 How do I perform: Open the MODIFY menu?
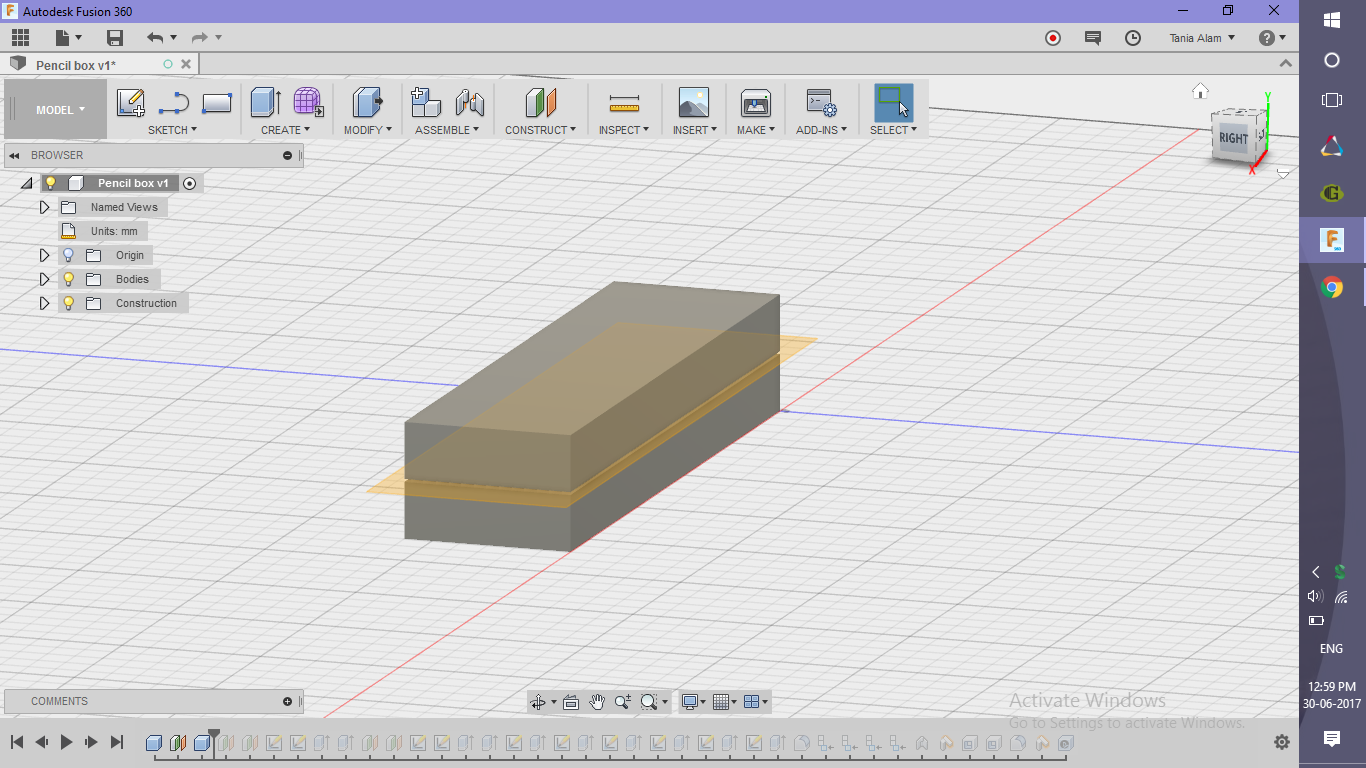367,130
